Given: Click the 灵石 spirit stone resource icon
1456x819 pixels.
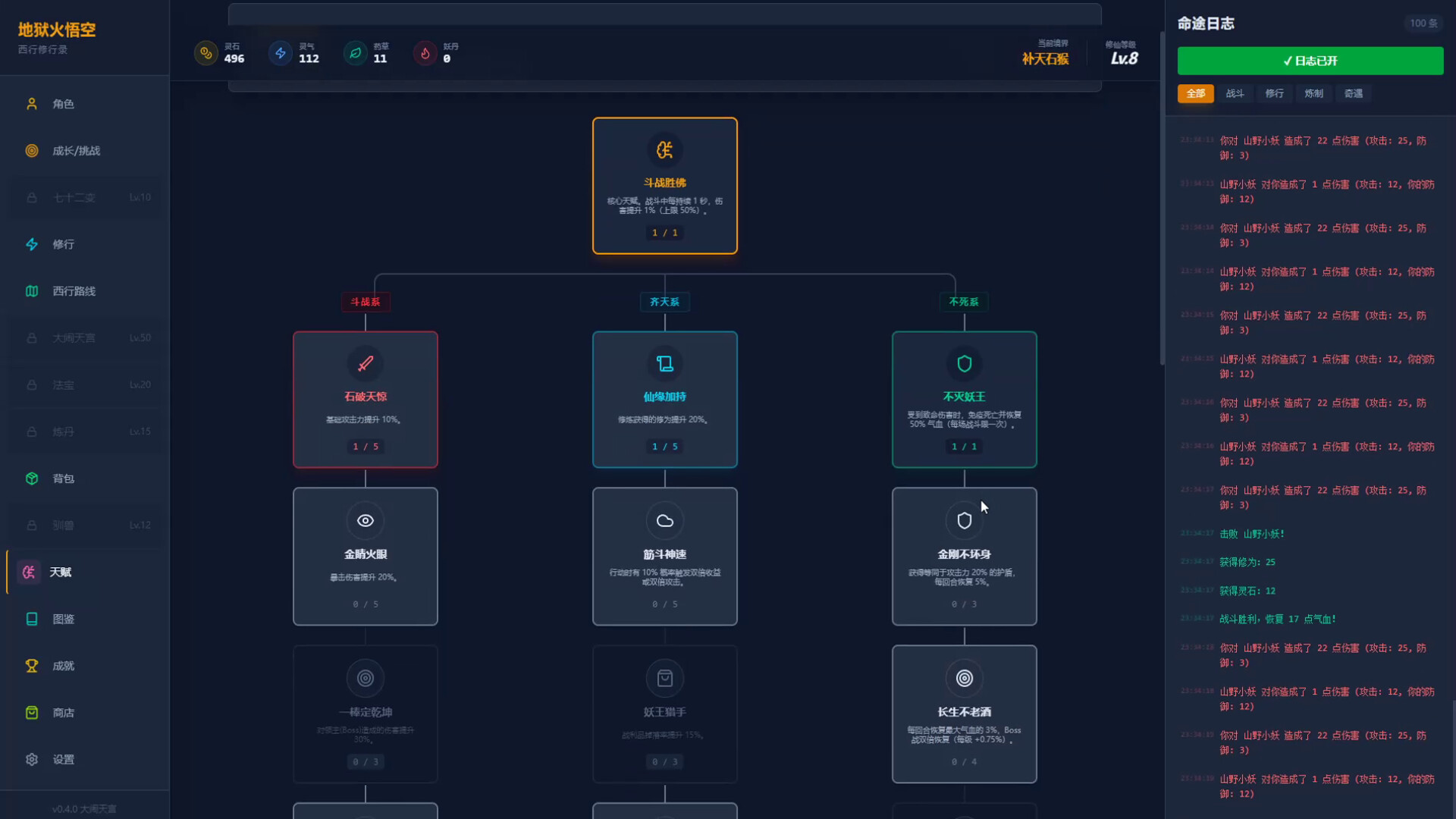Looking at the screenshot, I should pos(206,53).
